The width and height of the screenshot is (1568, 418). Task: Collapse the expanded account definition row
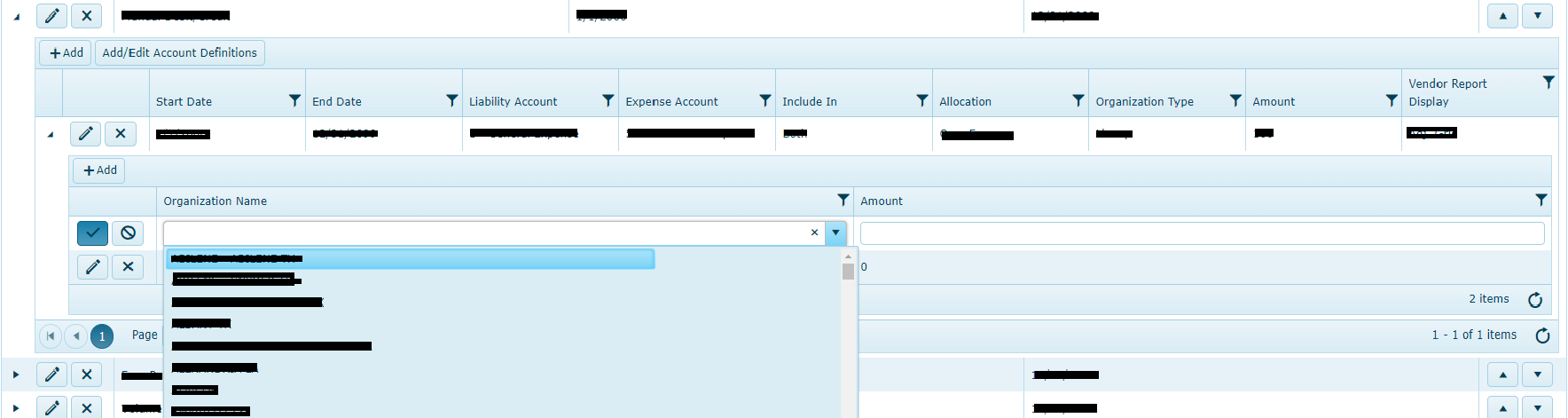click(x=51, y=135)
